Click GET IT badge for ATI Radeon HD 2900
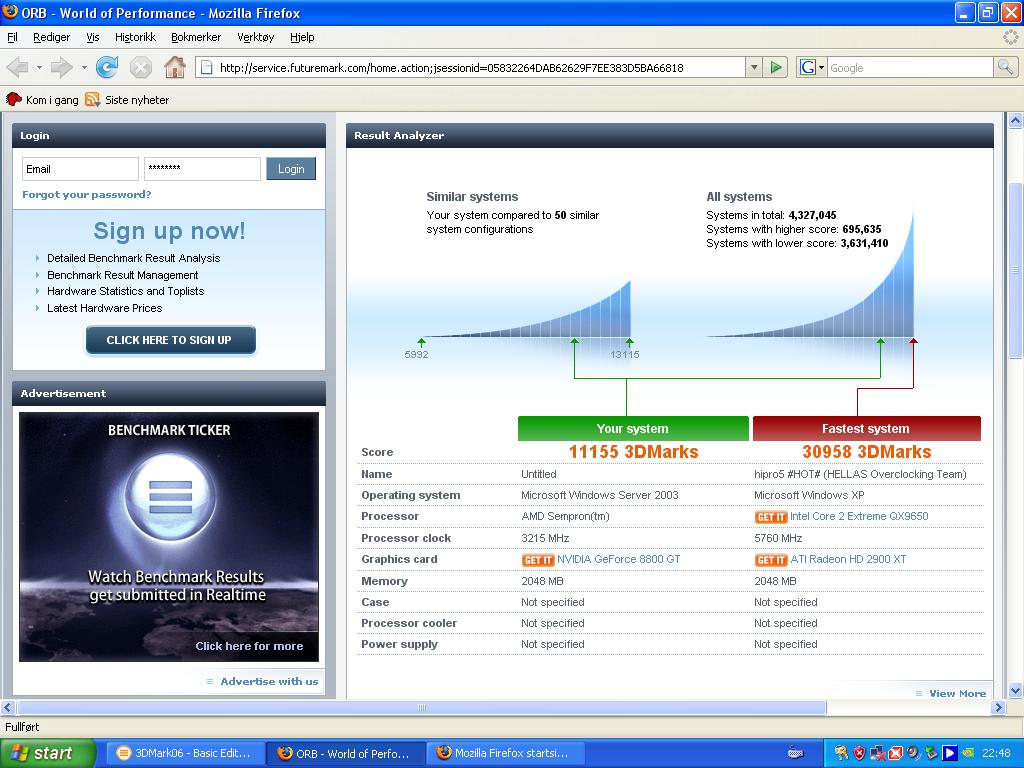Image resolution: width=1024 pixels, height=768 pixels. pos(771,560)
